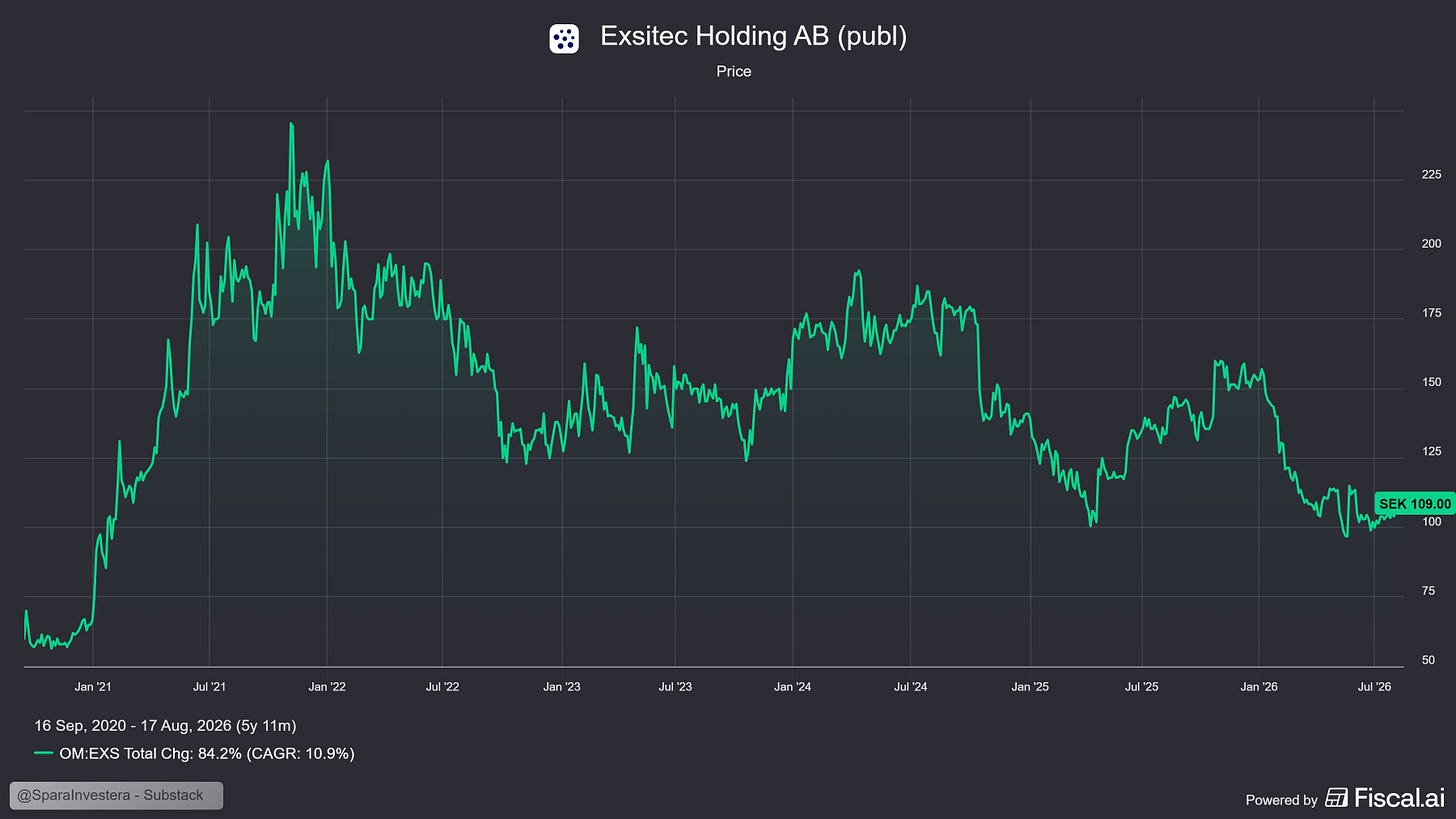
Task: Click the "Jan '24" x-axis label
Action: coord(793,686)
